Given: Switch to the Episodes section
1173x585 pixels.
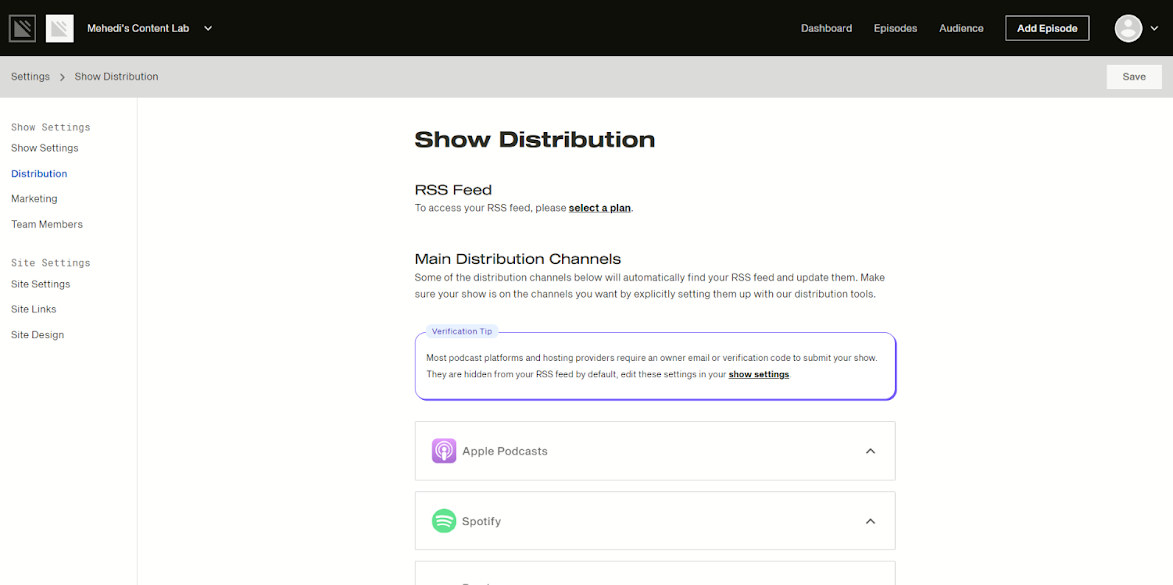Looking at the screenshot, I should [894, 28].
